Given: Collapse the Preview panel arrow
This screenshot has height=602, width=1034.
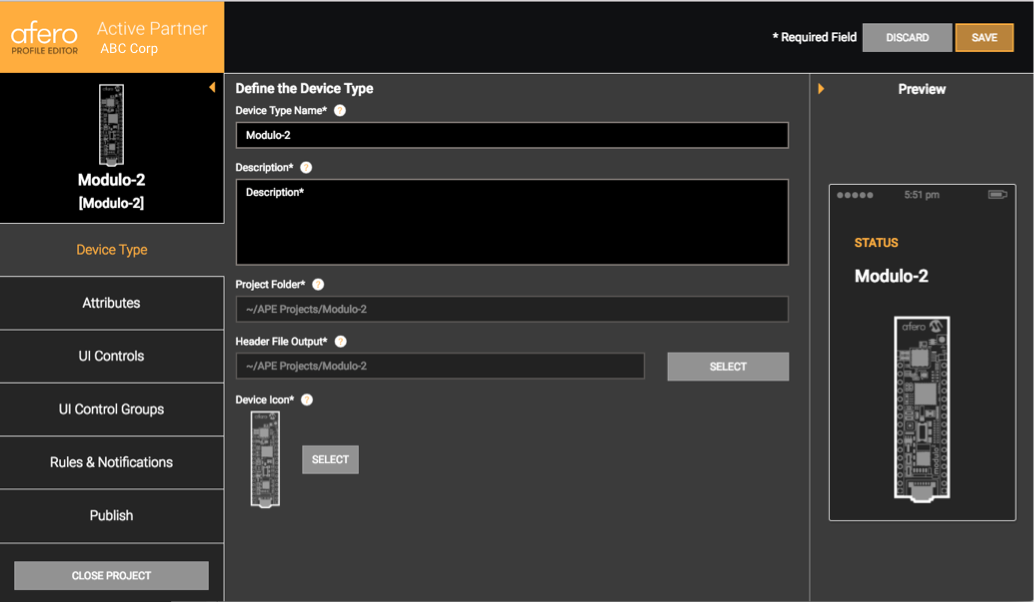Looking at the screenshot, I should click(x=821, y=88).
